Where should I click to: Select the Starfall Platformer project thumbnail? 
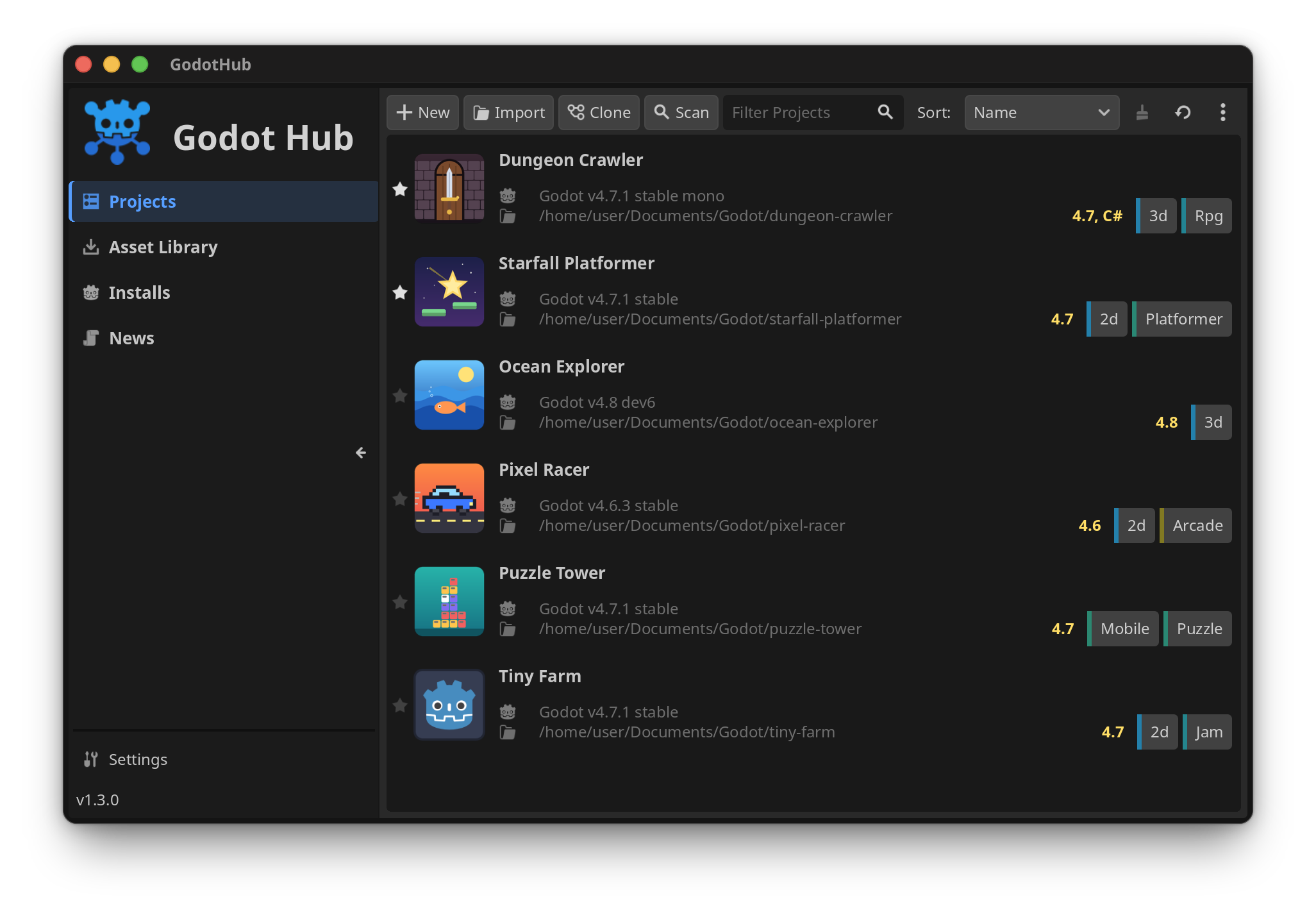pyautogui.click(x=449, y=292)
